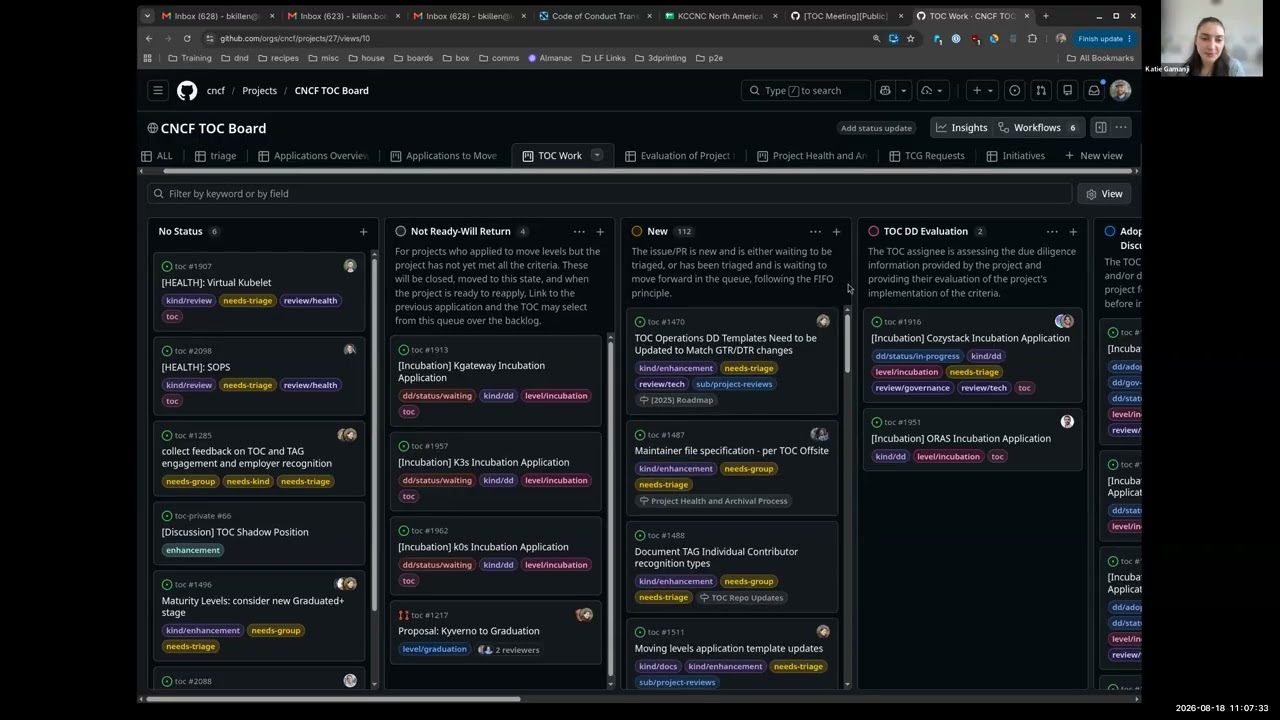Open Cozystack Incubation Application issue
The height and width of the screenshot is (720, 1280).
click(970, 338)
